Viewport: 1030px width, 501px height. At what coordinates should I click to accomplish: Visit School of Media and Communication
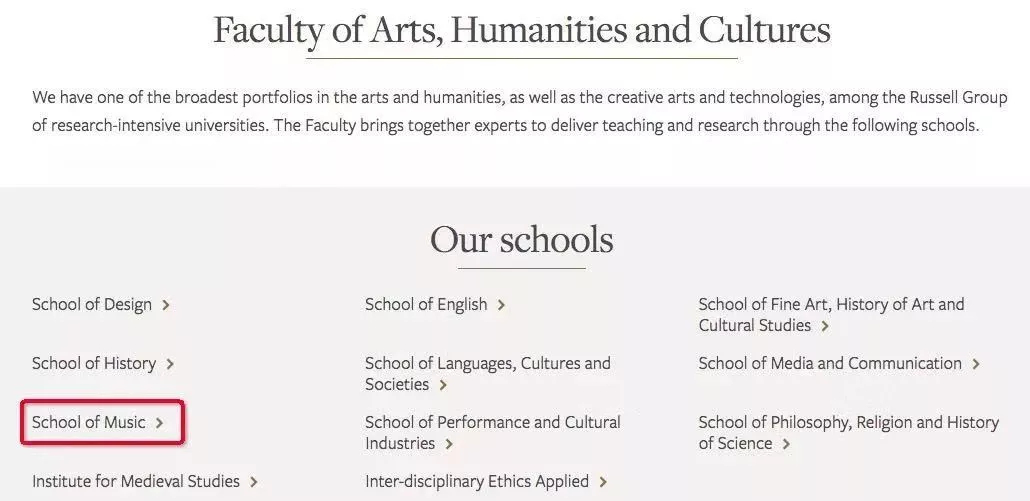click(x=830, y=364)
